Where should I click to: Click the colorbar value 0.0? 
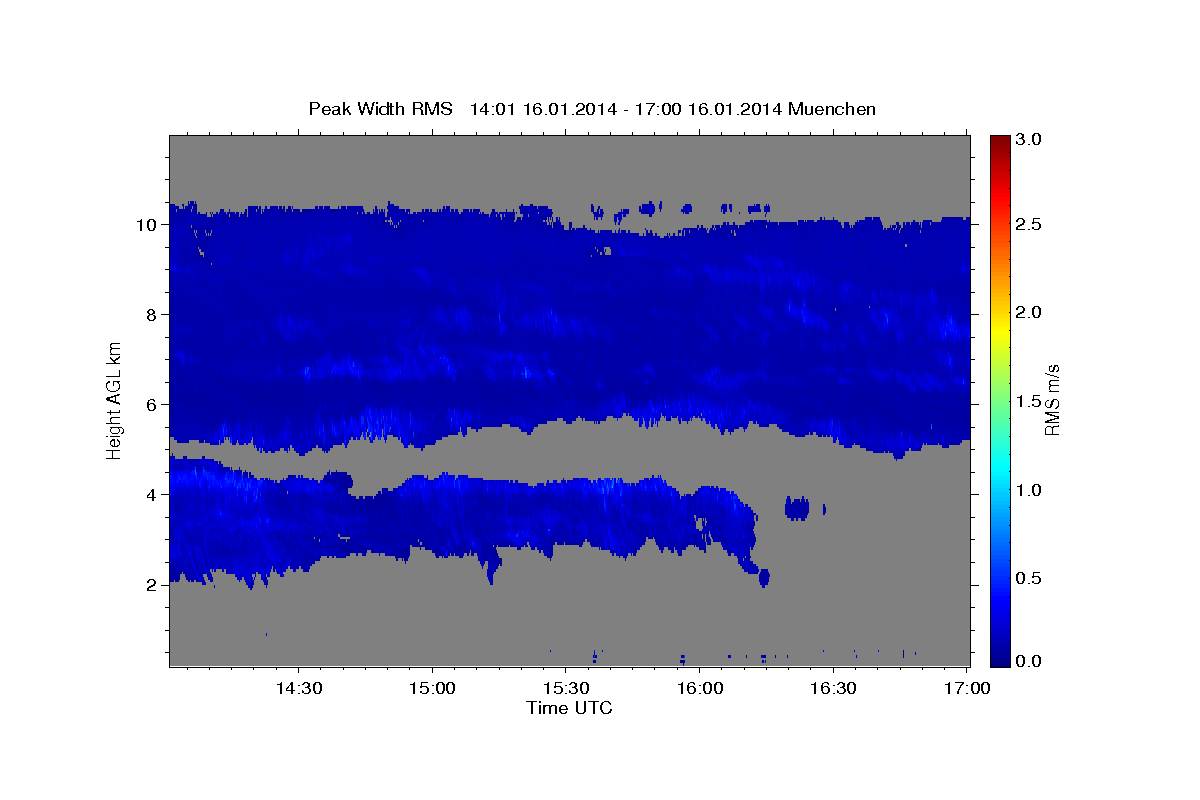[1029, 661]
